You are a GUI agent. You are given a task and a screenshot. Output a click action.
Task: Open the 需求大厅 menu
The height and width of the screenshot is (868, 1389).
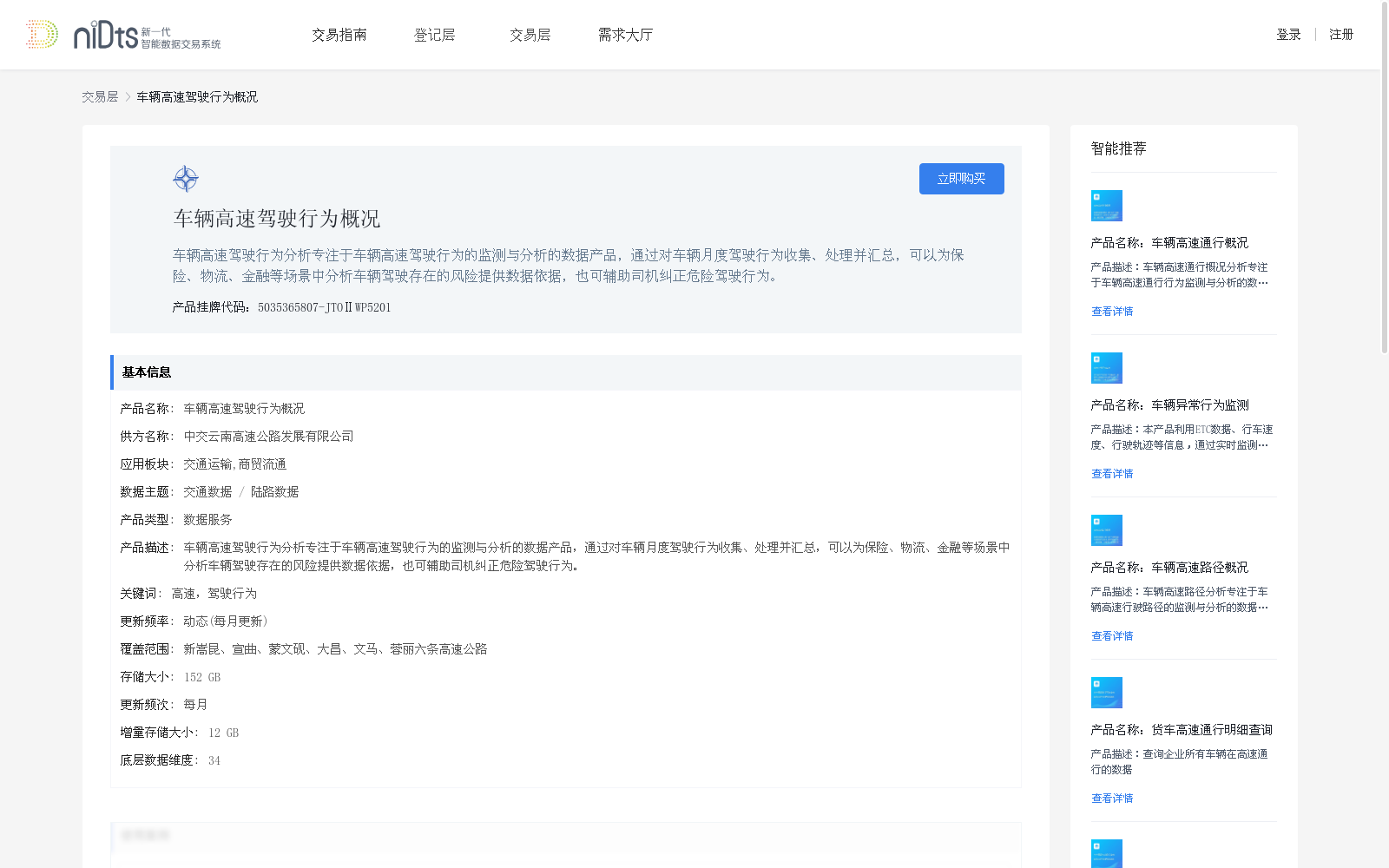point(626,35)
